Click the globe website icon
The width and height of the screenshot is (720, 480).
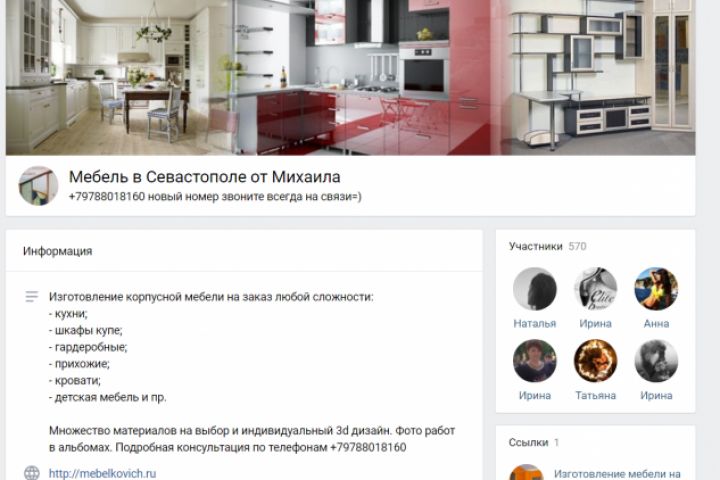coord(32,473)
